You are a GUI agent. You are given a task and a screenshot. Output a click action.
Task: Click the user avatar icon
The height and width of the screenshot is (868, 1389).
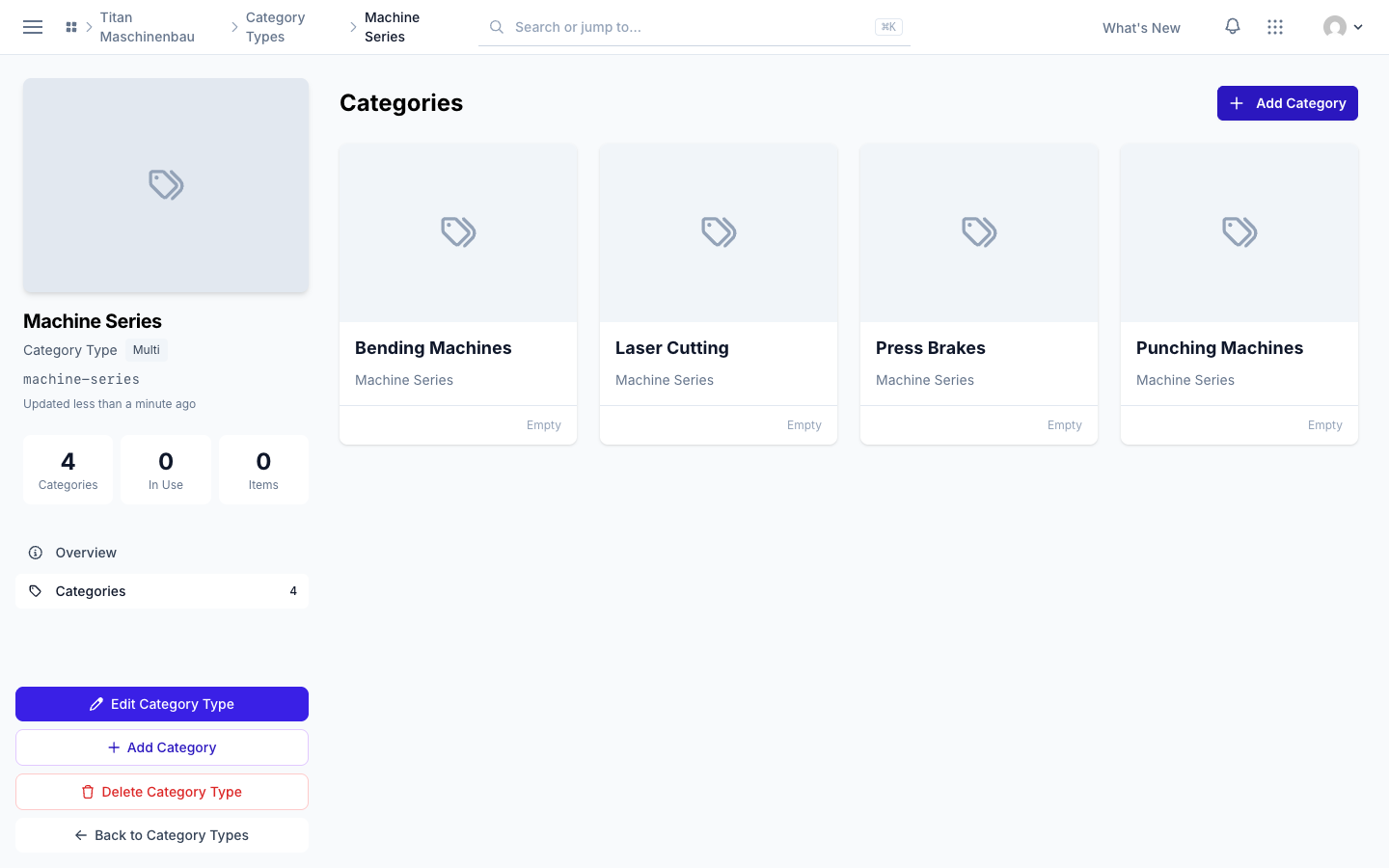(1335, 27)
